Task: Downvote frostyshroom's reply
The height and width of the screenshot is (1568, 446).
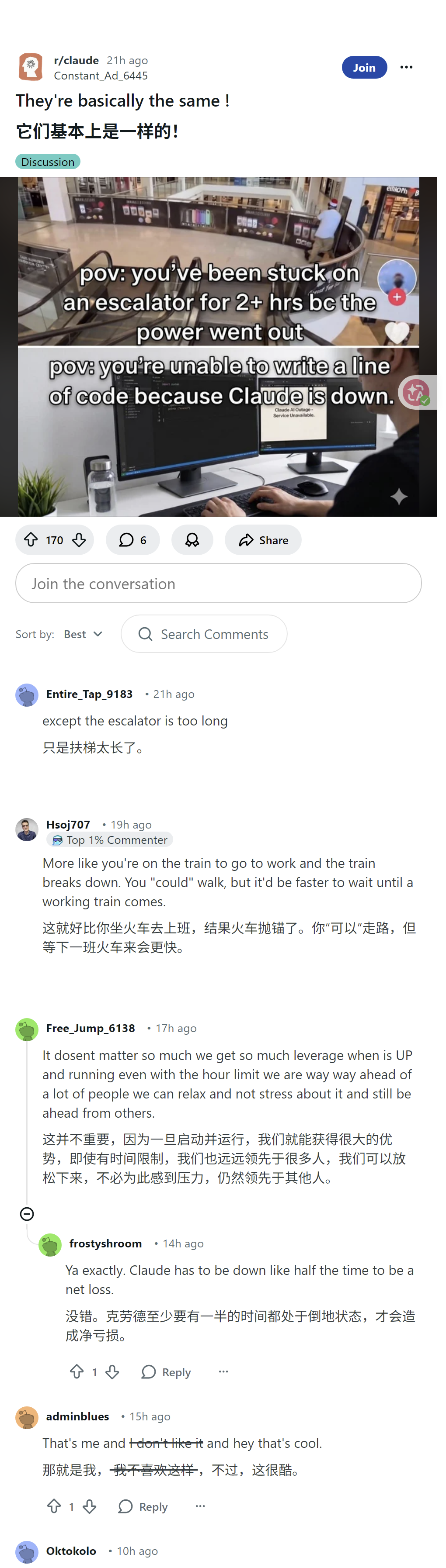Action: (x=112, y=1371)
